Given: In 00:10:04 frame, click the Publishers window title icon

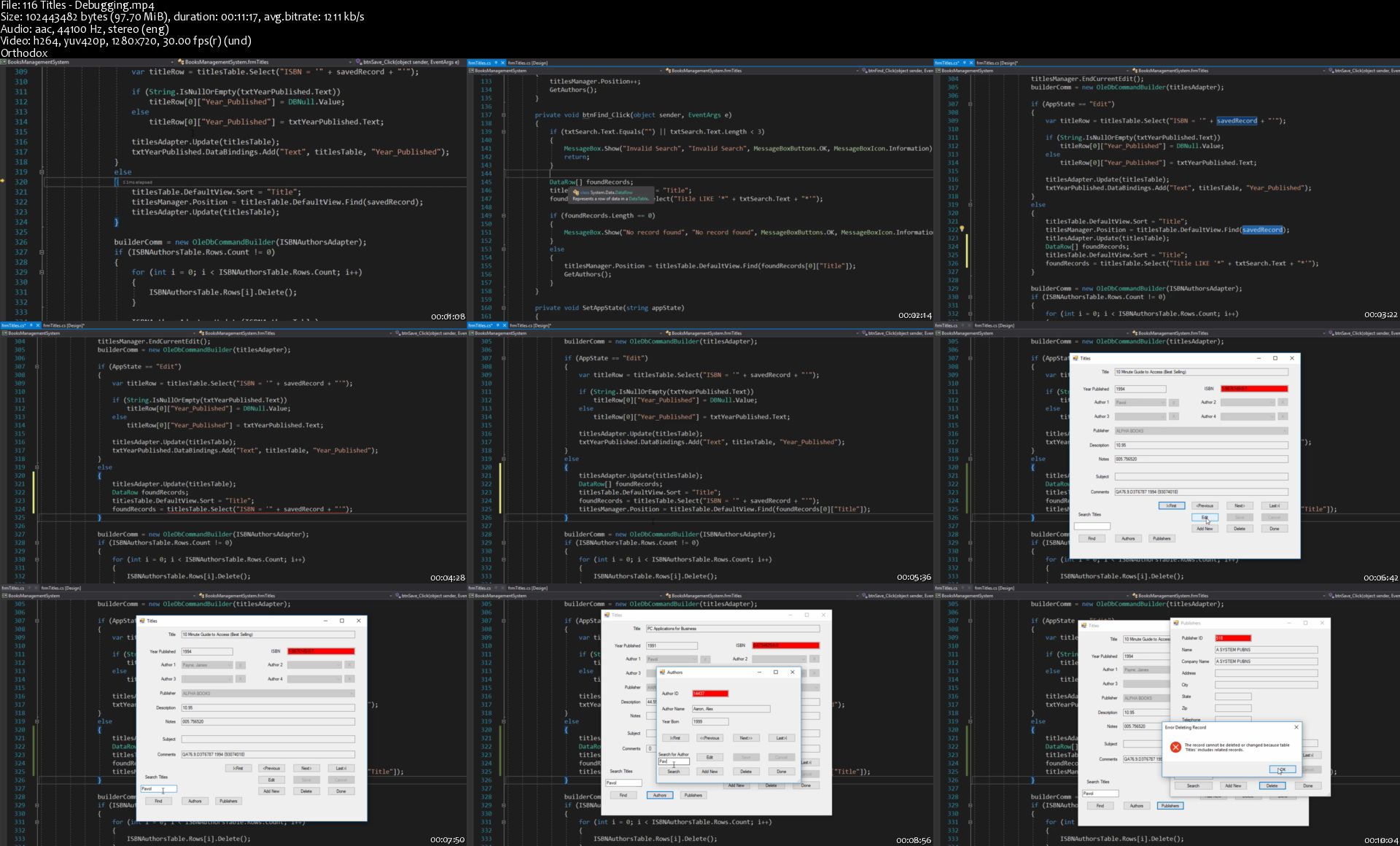Looking at the screenshot, I should 1176,623.
